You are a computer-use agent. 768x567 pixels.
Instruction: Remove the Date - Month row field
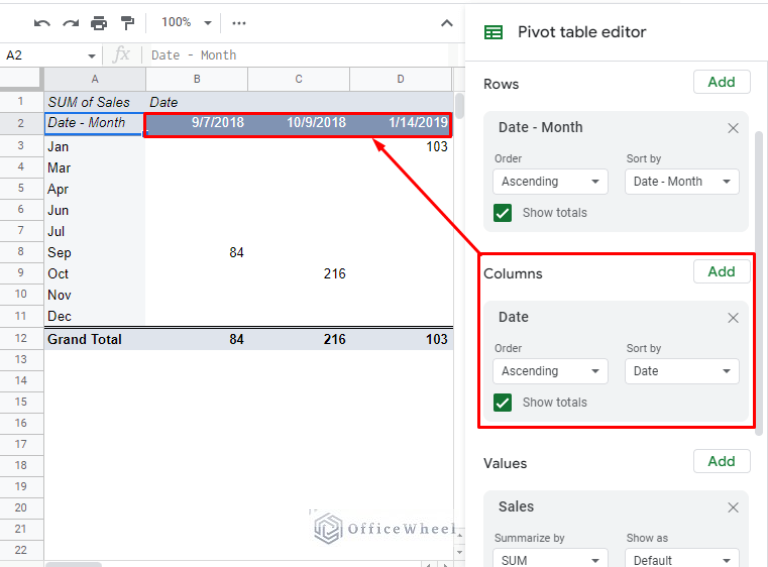[x=733, y=128]
